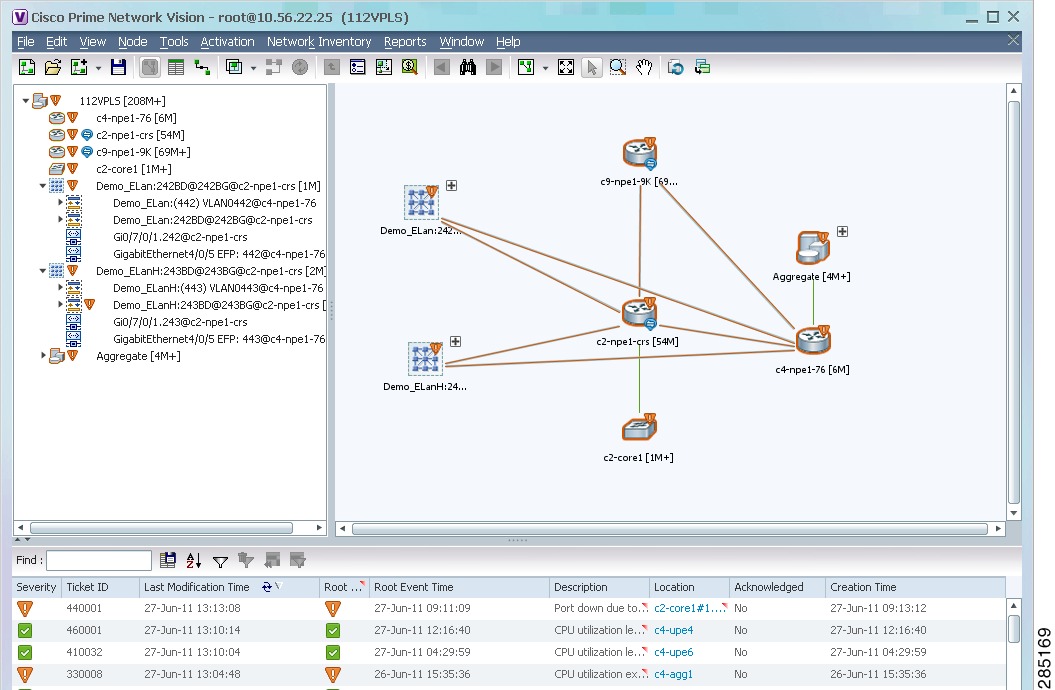Click the map Layout toolbar icon

tap(525, 67)
